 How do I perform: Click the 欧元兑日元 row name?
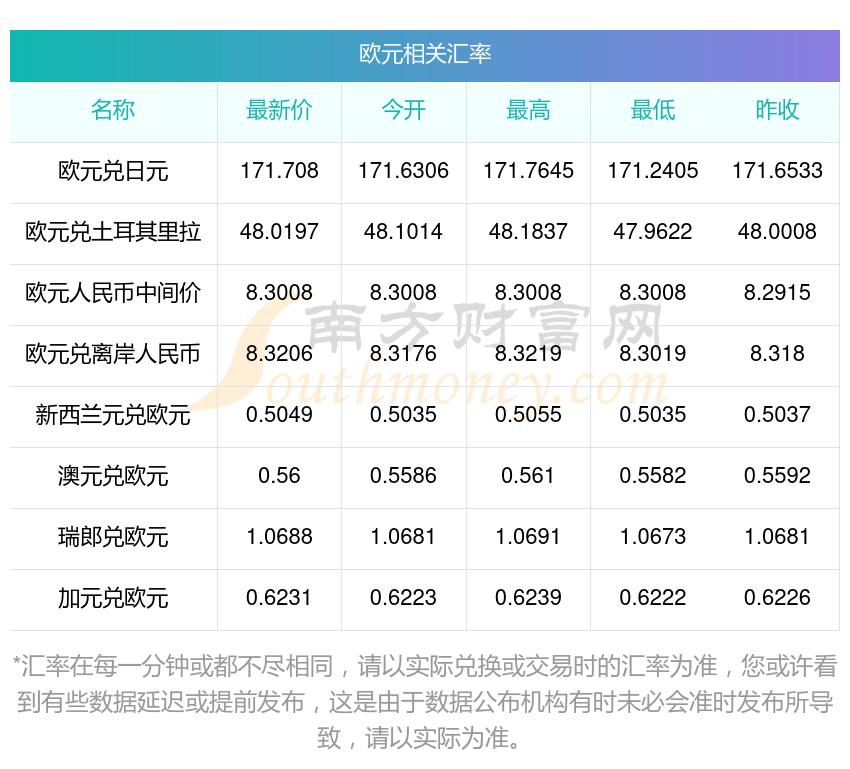113,171
